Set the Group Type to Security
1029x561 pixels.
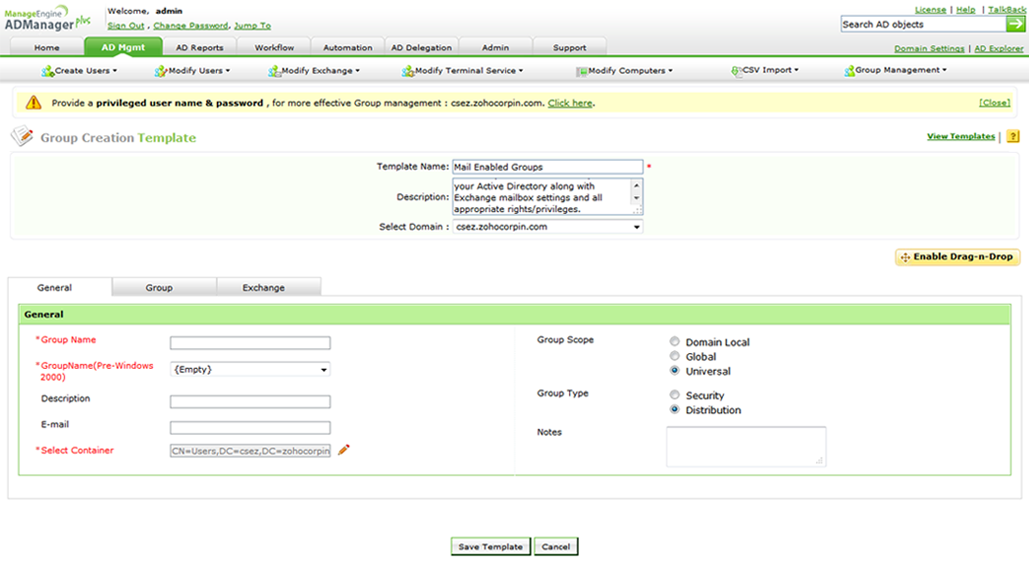click(x=675, y=395)
